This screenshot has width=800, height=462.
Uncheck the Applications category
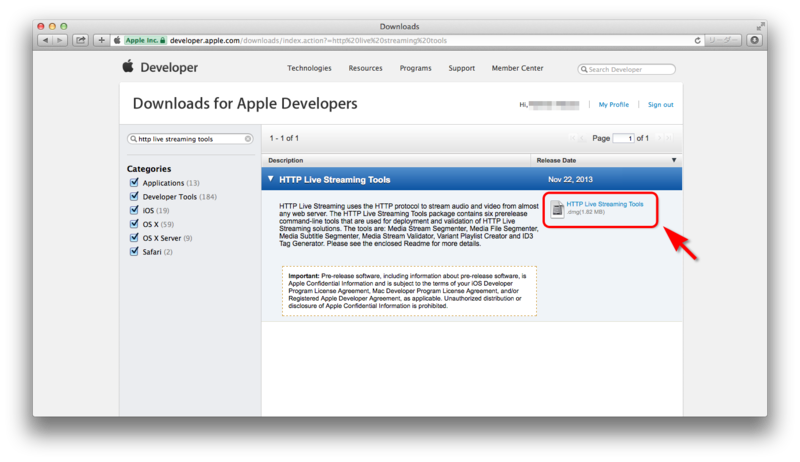tap(134, 182)
